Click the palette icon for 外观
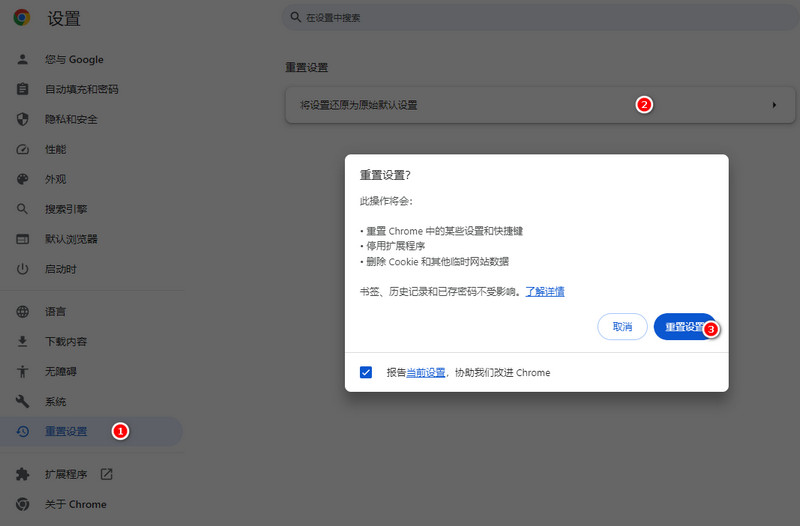 pyautogui.click(x=22, y=179)
